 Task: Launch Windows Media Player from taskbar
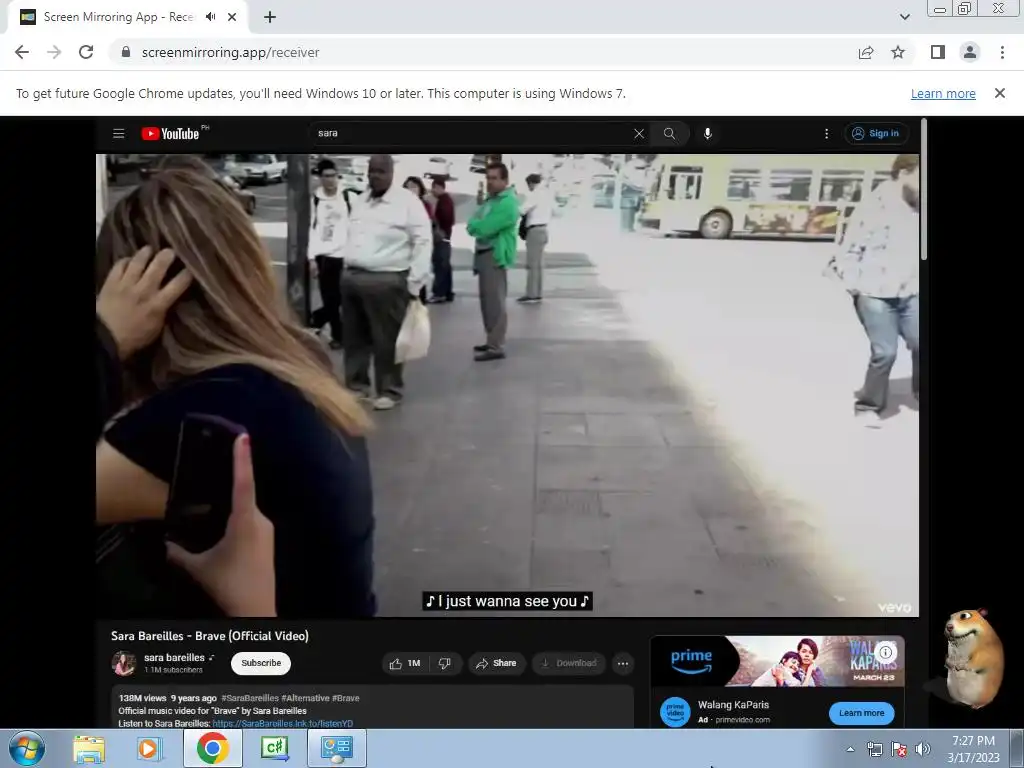150,748
